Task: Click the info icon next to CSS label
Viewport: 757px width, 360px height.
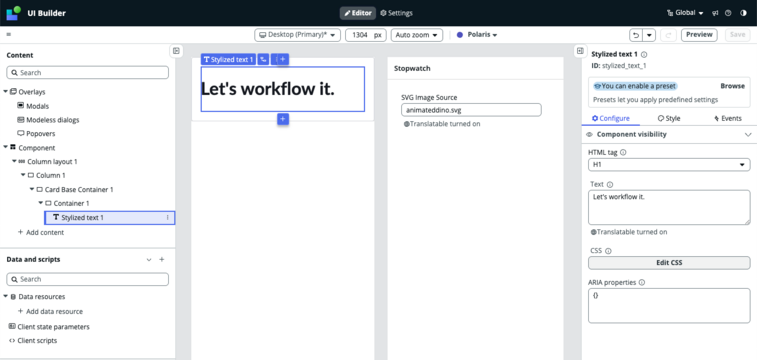Action: pos(608,251)
